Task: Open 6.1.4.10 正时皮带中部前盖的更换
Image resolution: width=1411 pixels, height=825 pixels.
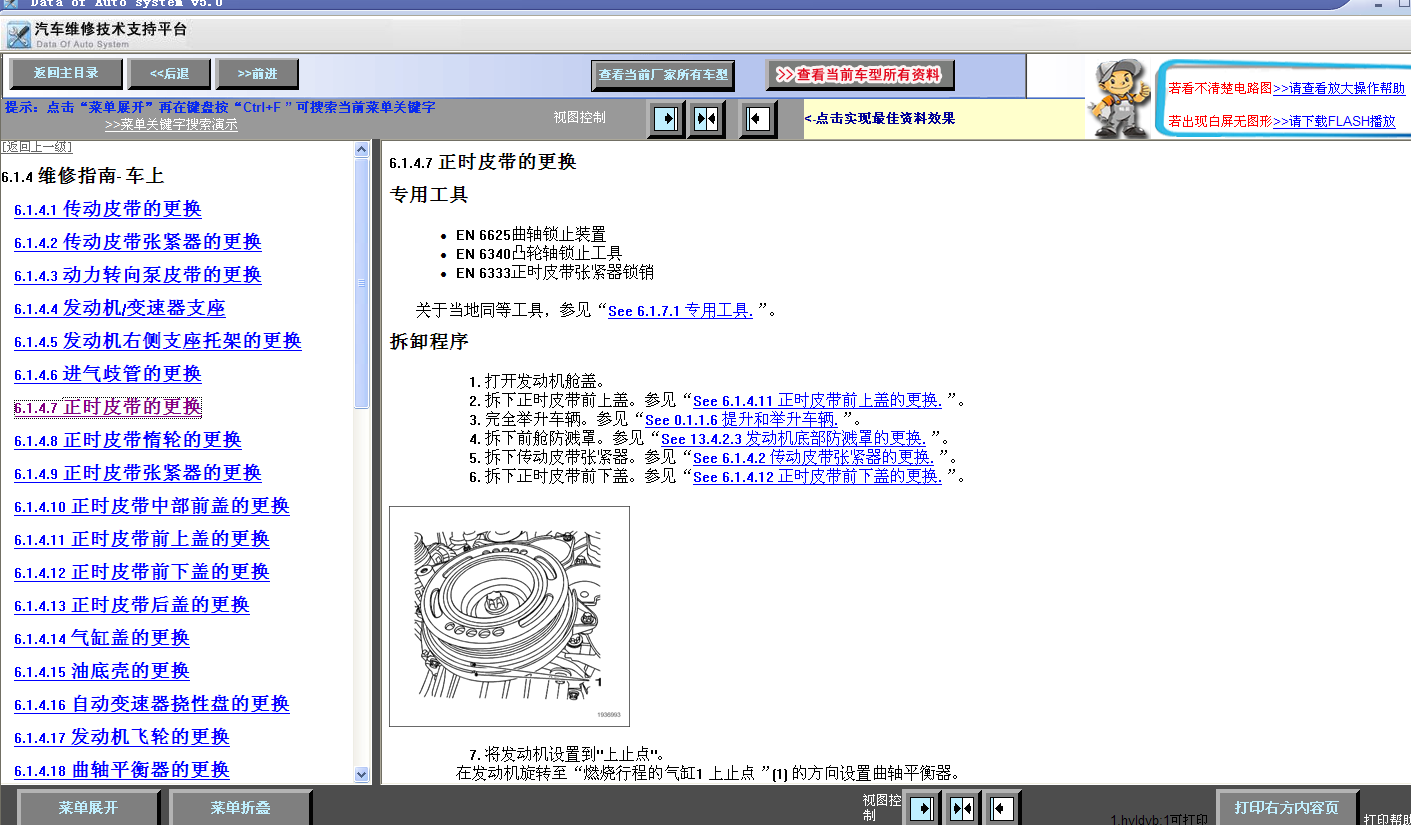Action: tap(152, 506)
